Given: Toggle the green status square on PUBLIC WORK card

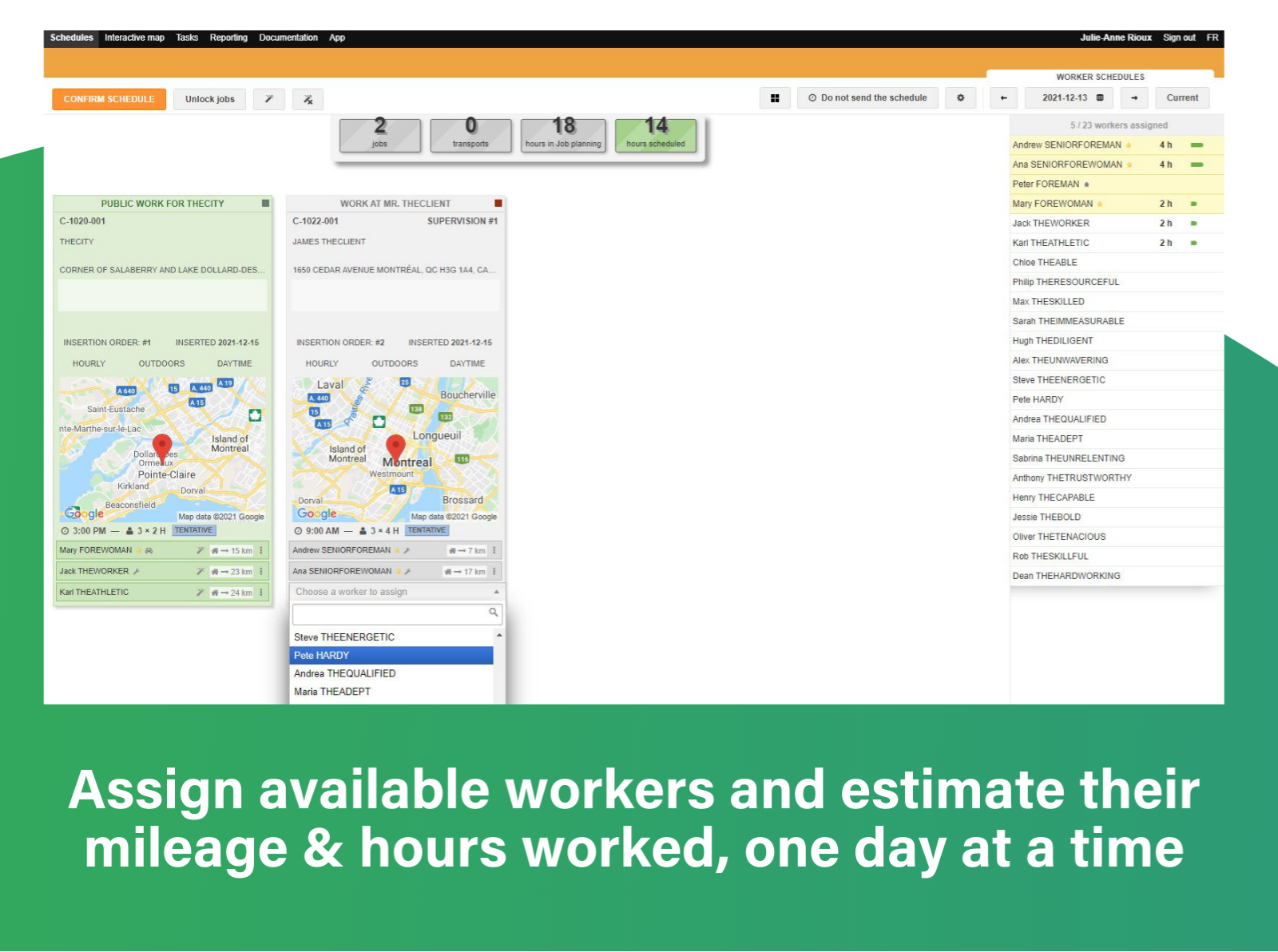Looking at the screenshot, I should tap(264, 204).
